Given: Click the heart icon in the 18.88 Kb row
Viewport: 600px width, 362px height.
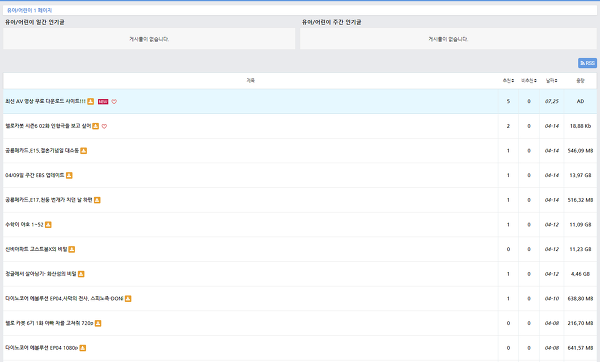Looking at the screenshot, I should pos(104,126).
